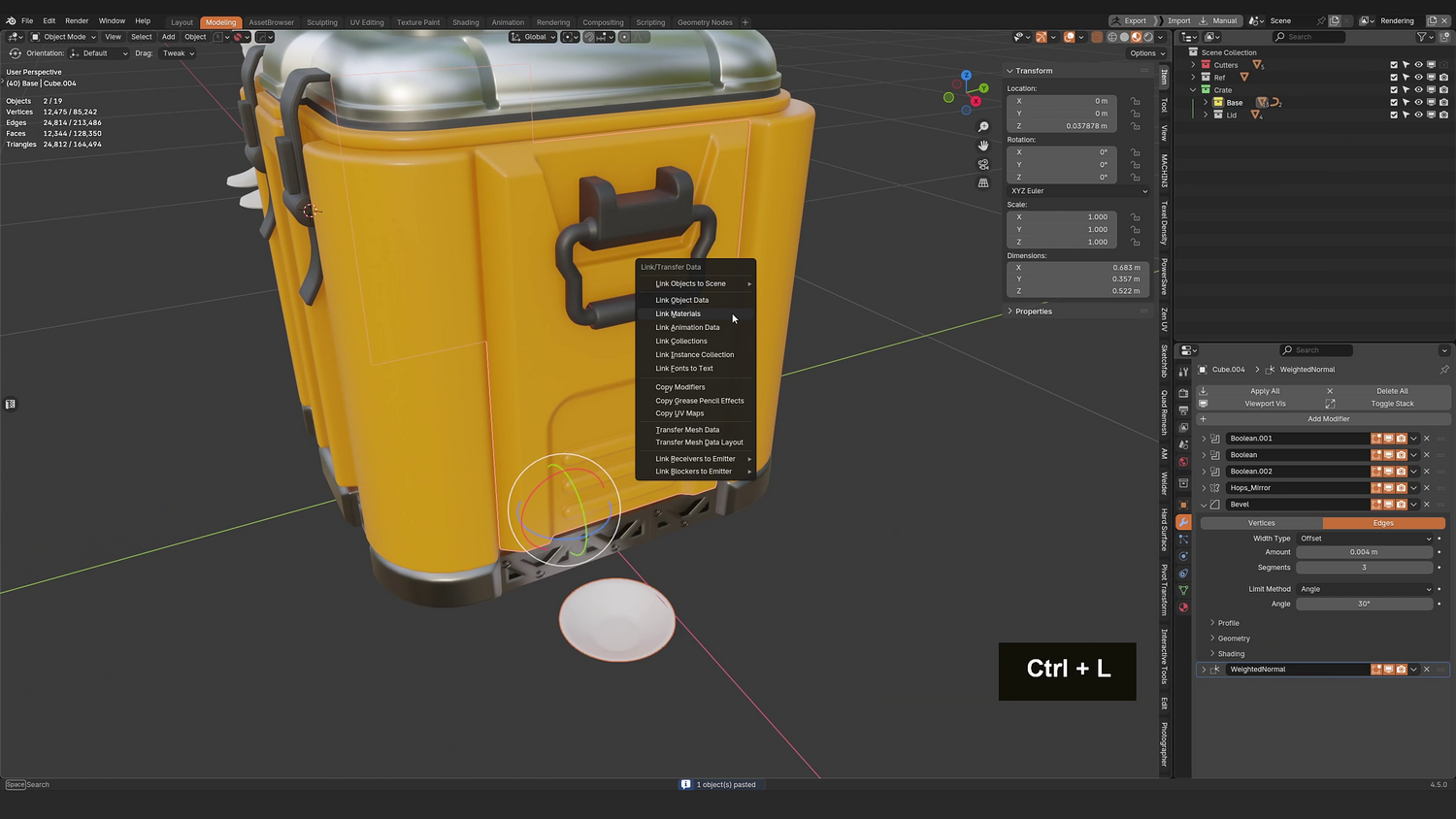Hide the Base collection with eye icon
Viewport: 1456px width, 819px height.
point(1418,102)
